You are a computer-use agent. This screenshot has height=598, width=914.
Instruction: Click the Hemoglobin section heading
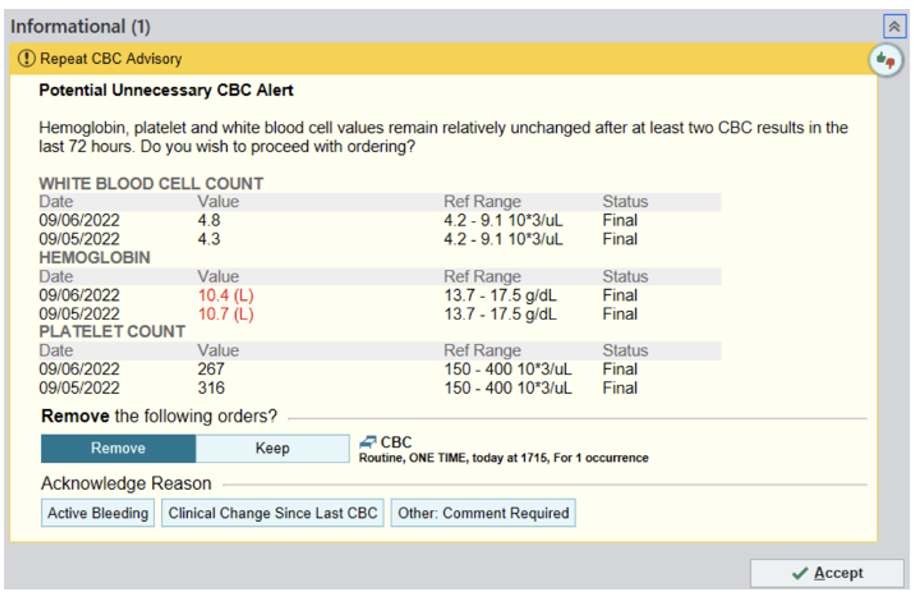tap(94, 257)
